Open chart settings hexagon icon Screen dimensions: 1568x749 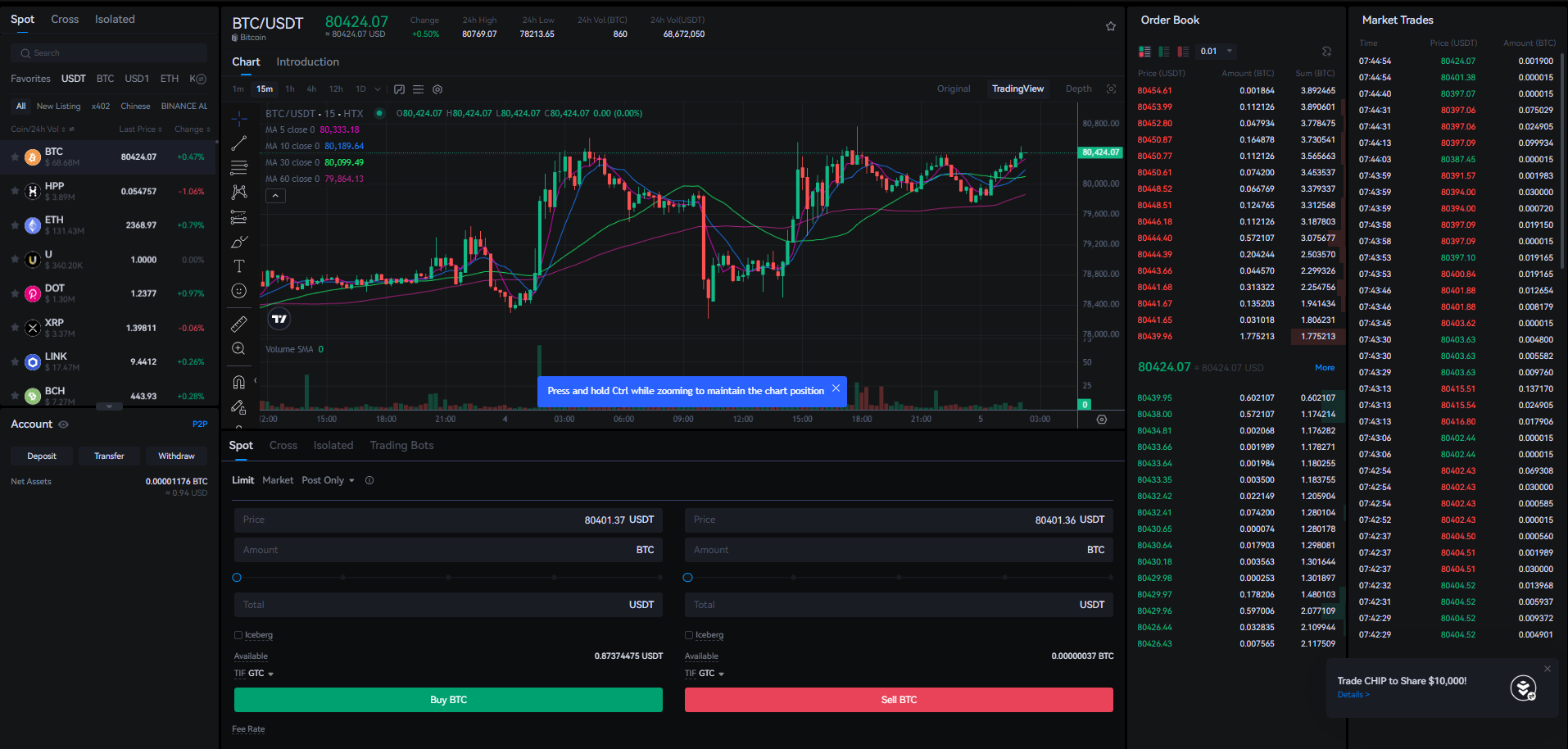(437, 89)
